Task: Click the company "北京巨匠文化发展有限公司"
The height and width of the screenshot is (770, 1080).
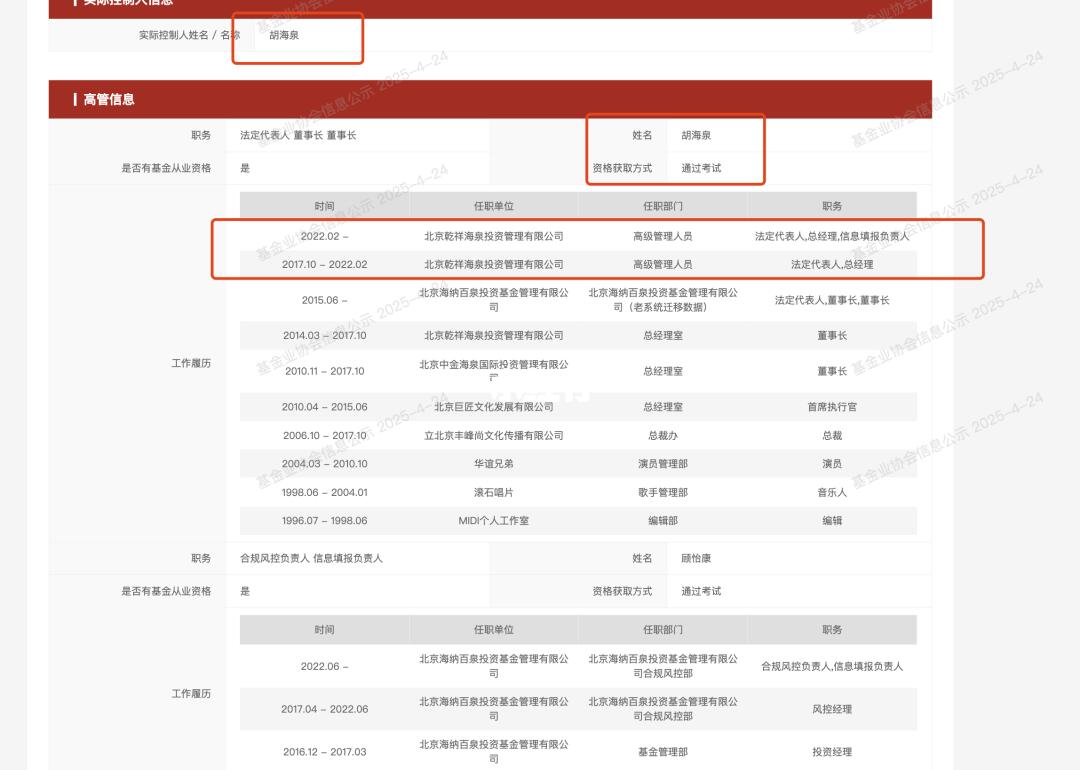Action: pos(493,407)
